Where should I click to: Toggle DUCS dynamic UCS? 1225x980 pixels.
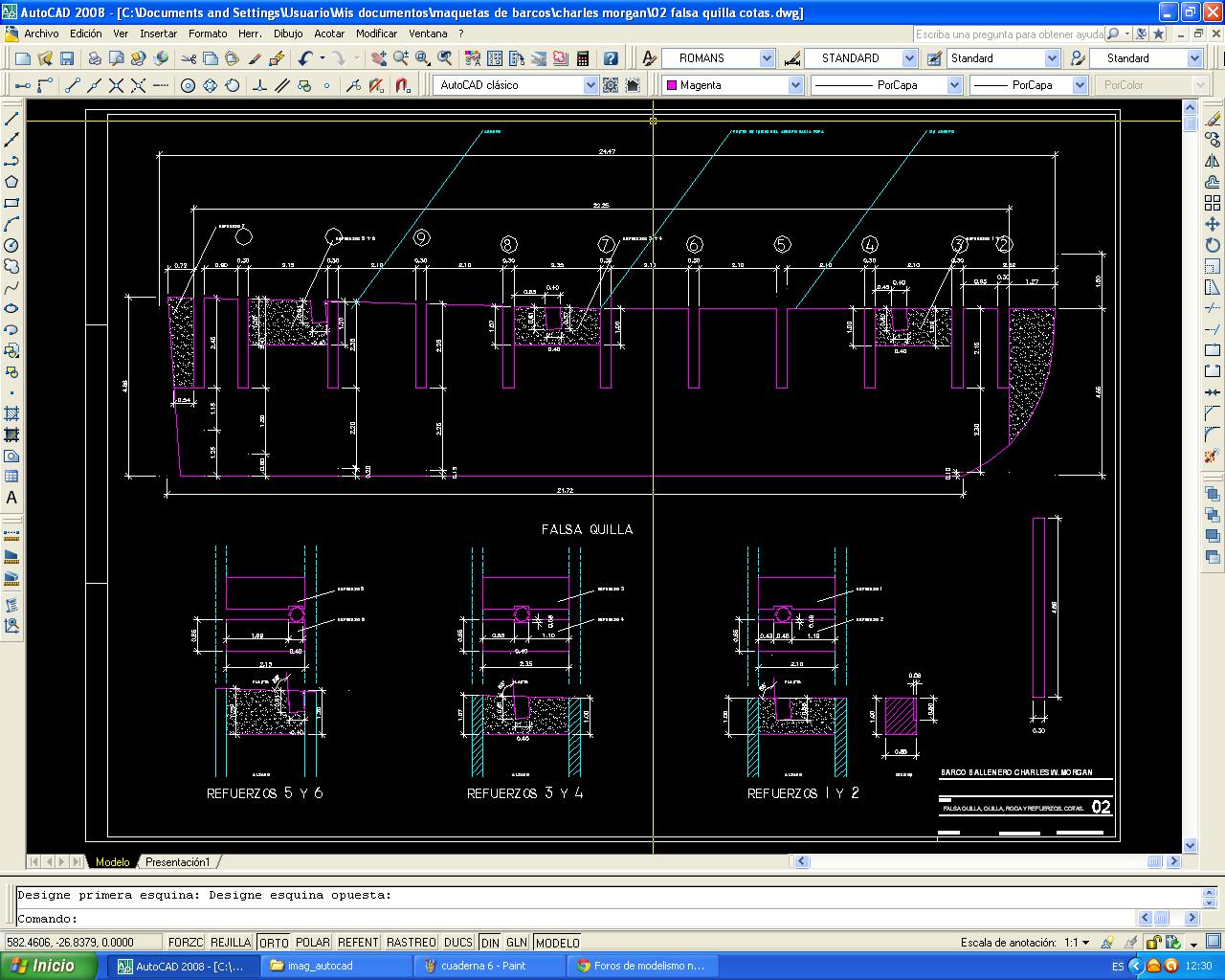[x=458, y=943]
